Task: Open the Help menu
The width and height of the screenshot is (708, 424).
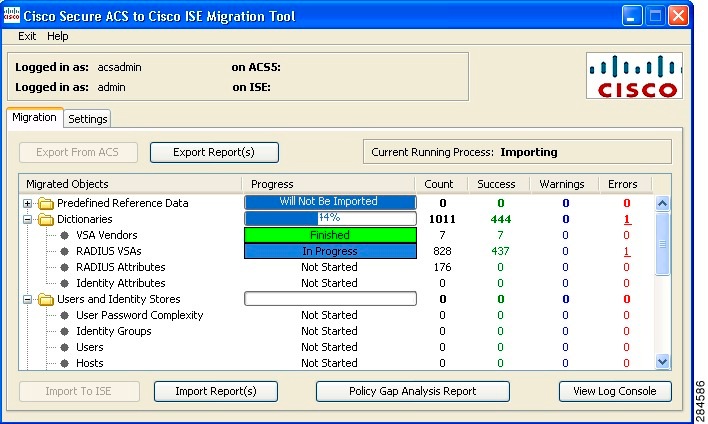Action: click(x=58, y=36)
